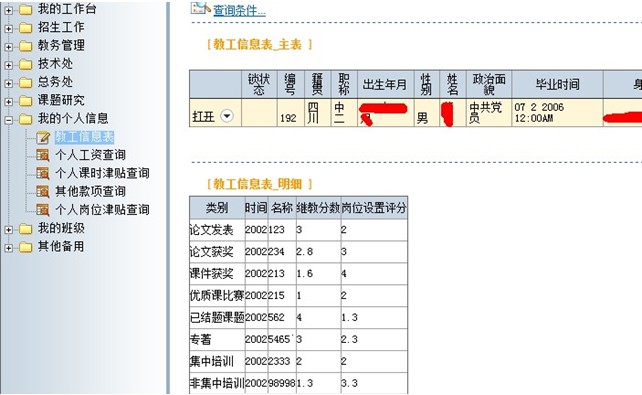
Task: Click the 课题研究 folder icon
Action: point(25,101)
